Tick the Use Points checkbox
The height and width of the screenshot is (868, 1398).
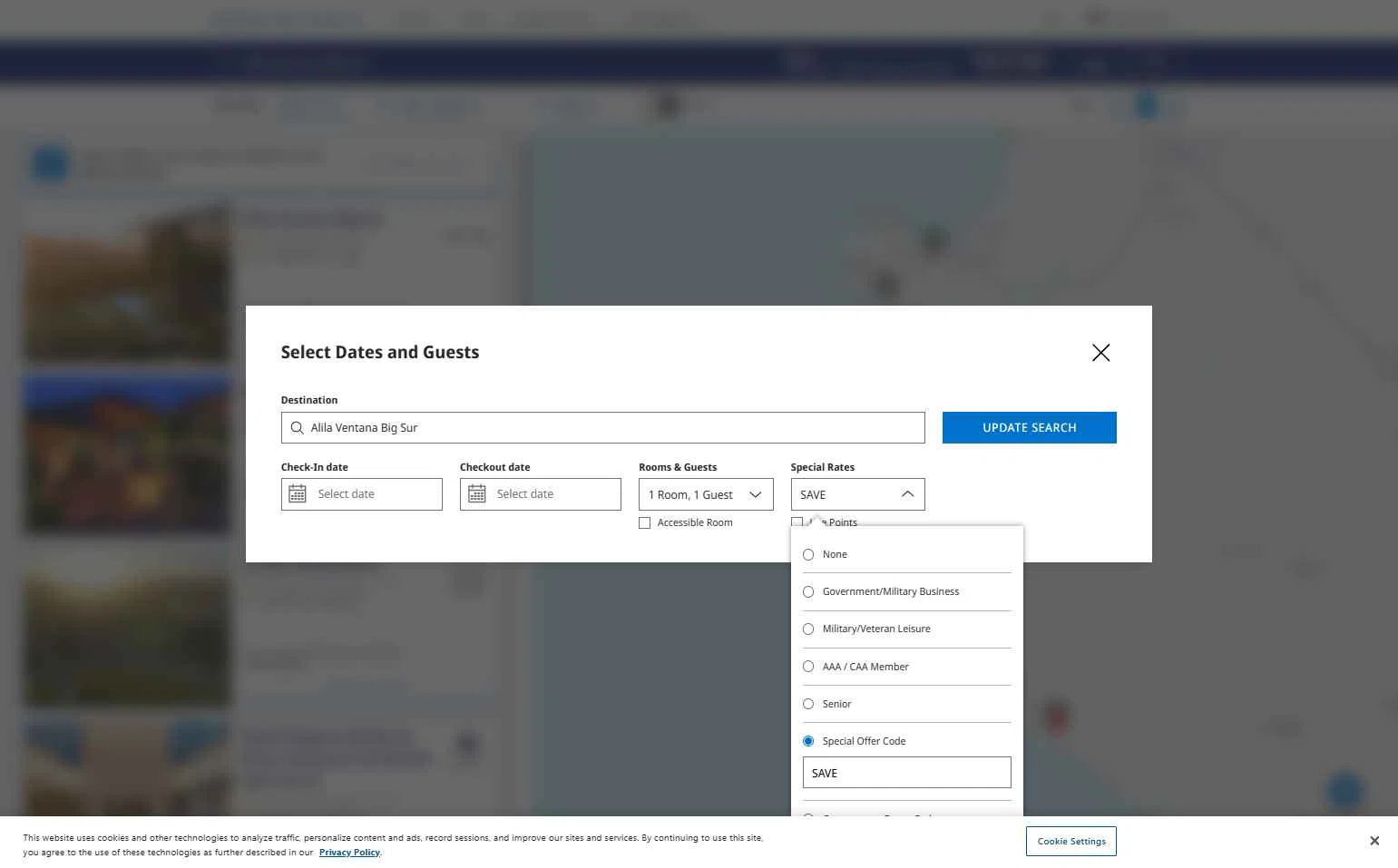[797, 522]
